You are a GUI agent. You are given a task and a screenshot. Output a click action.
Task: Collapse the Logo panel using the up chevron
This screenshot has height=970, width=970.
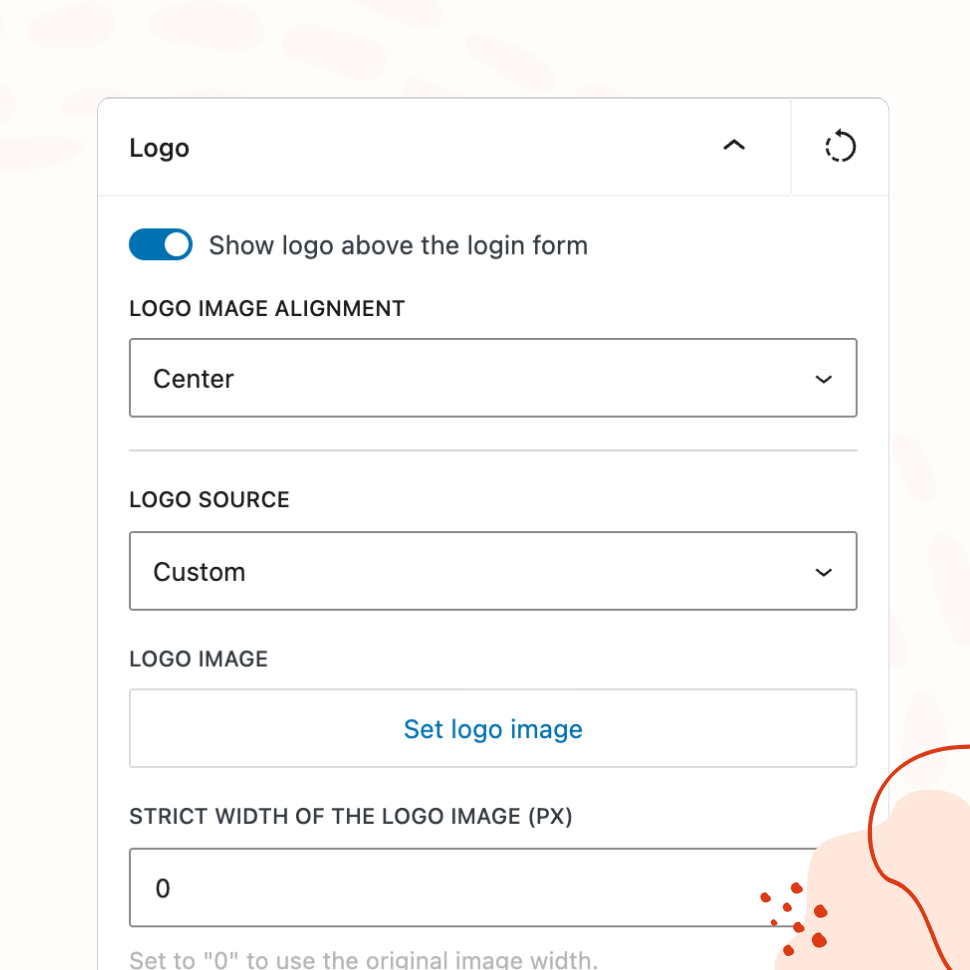coord(734,147)
